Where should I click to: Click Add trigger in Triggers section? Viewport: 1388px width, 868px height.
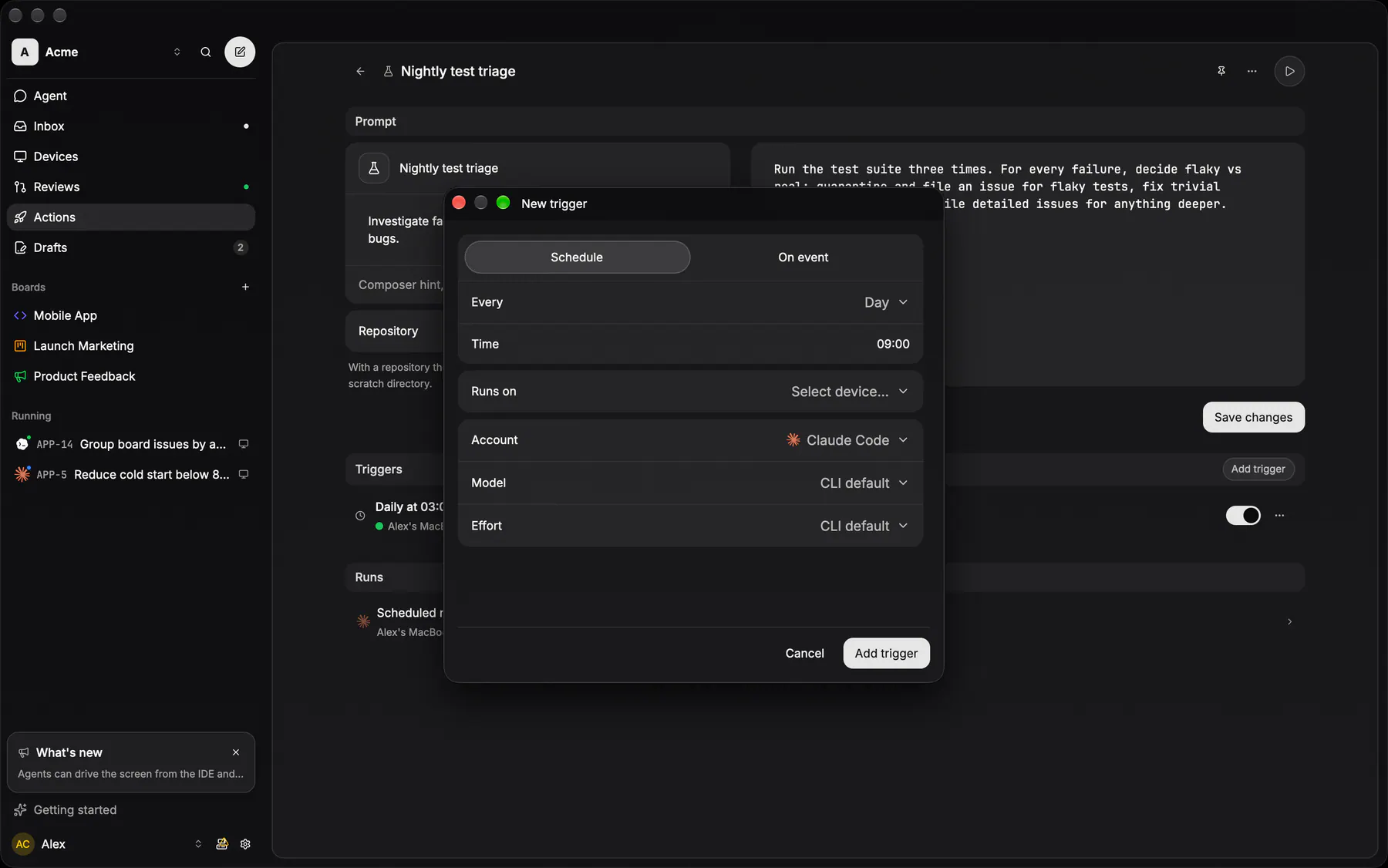coord(1258,469)
